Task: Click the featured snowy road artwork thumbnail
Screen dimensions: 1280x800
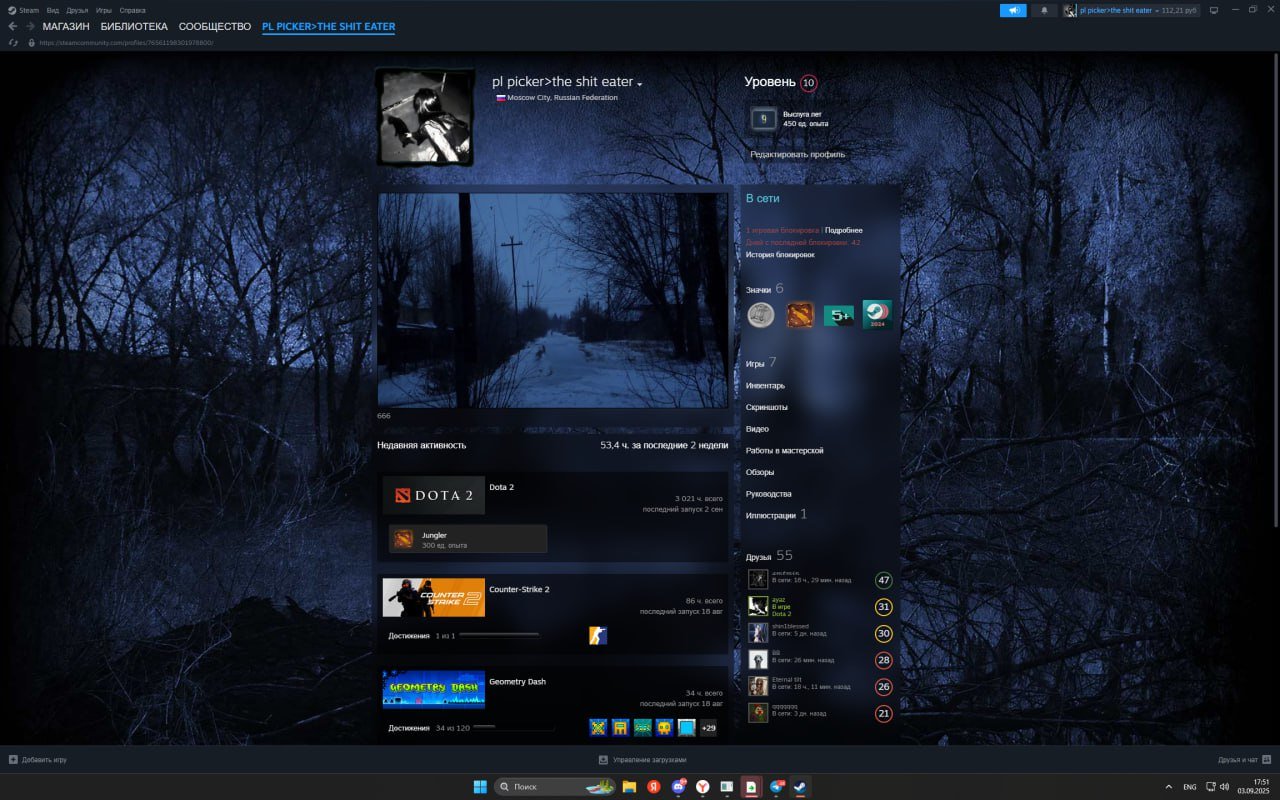Action: [553, 300]
